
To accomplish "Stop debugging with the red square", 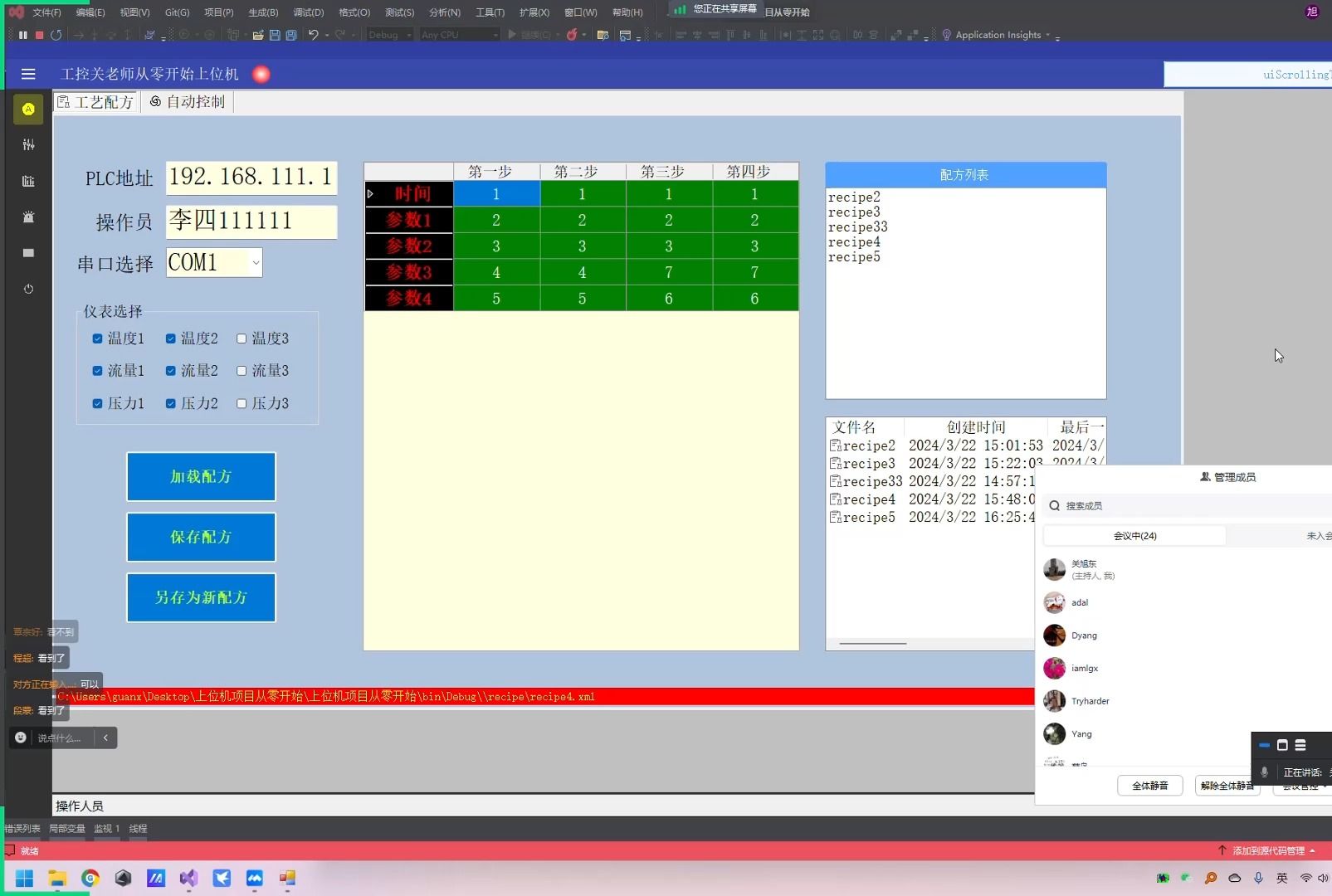I will (x=39, y=35).
